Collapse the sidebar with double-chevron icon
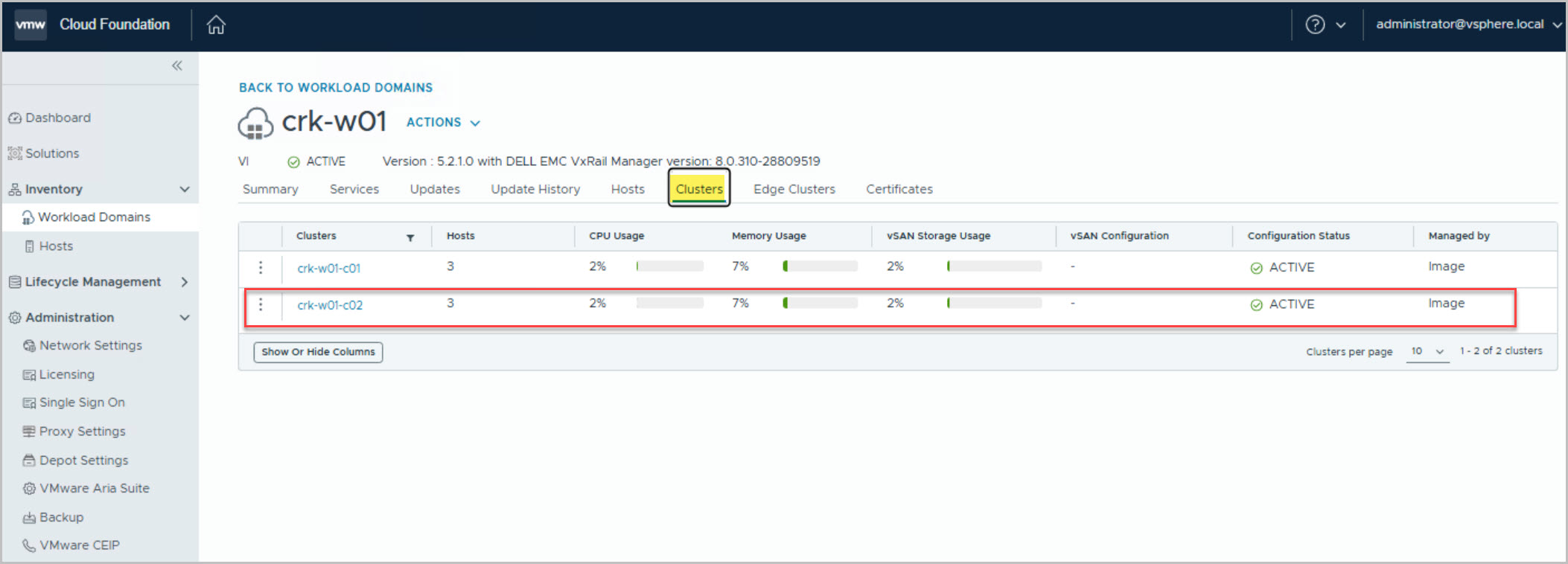 click(x=177, y=66)
